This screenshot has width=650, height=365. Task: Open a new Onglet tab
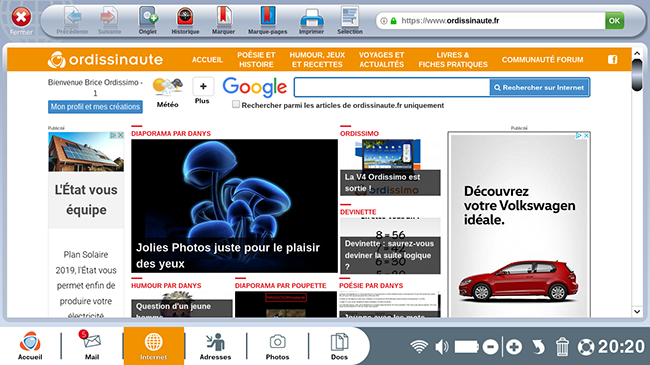click(x=148, y=20)
